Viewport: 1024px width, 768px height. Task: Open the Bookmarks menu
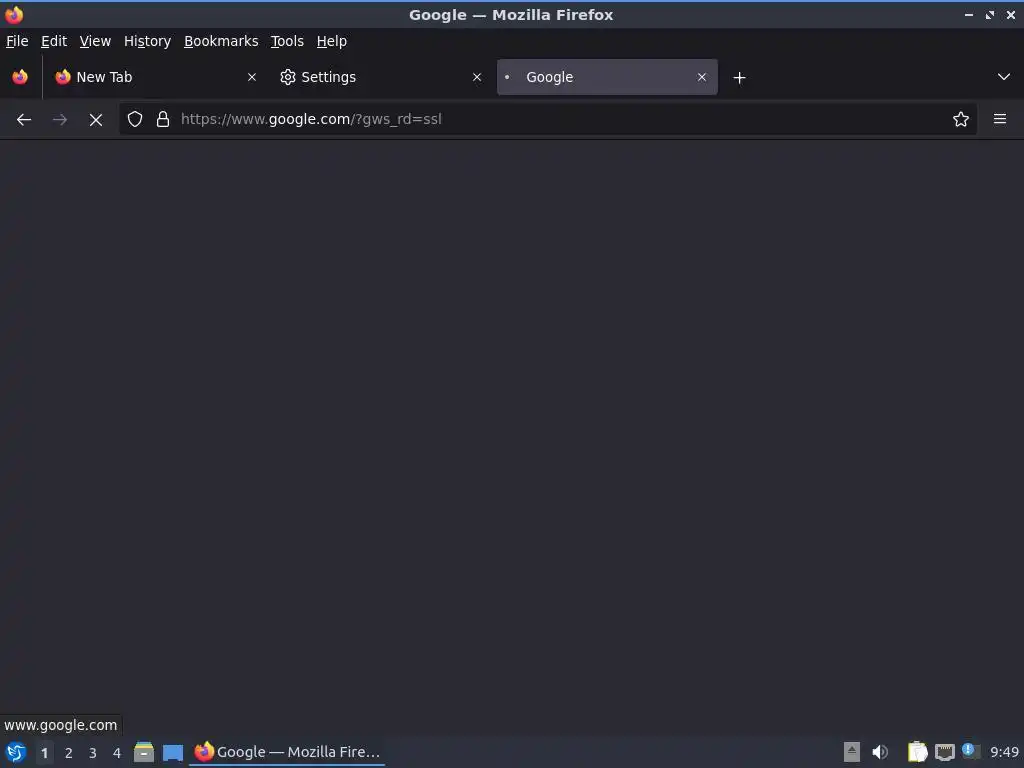coord(221,41)
